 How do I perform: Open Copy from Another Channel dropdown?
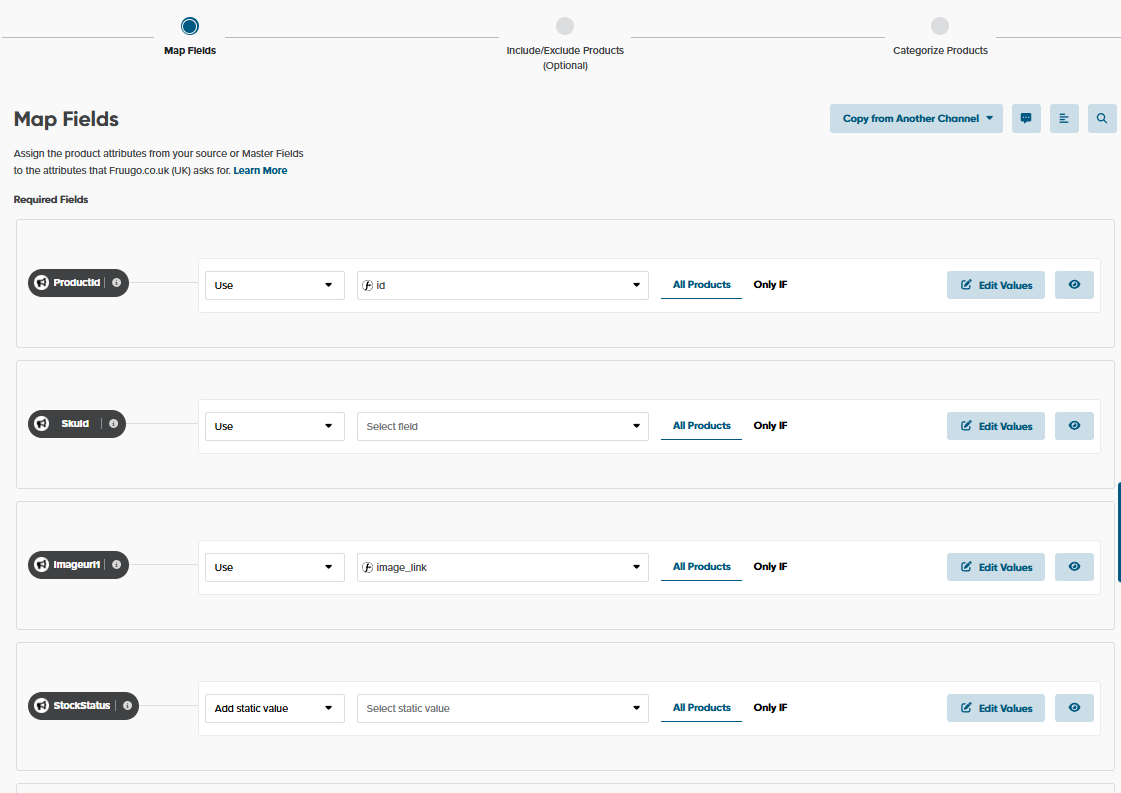click(916, 118)
